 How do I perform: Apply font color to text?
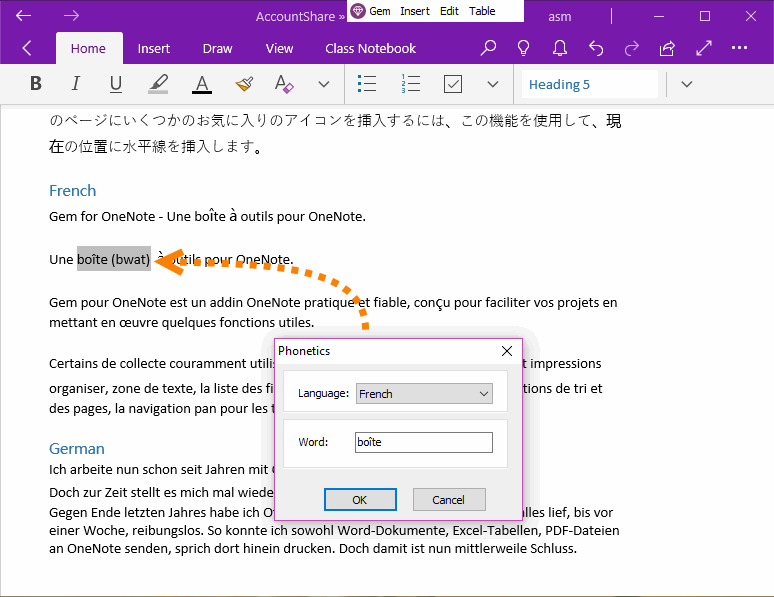pos(201,84)
